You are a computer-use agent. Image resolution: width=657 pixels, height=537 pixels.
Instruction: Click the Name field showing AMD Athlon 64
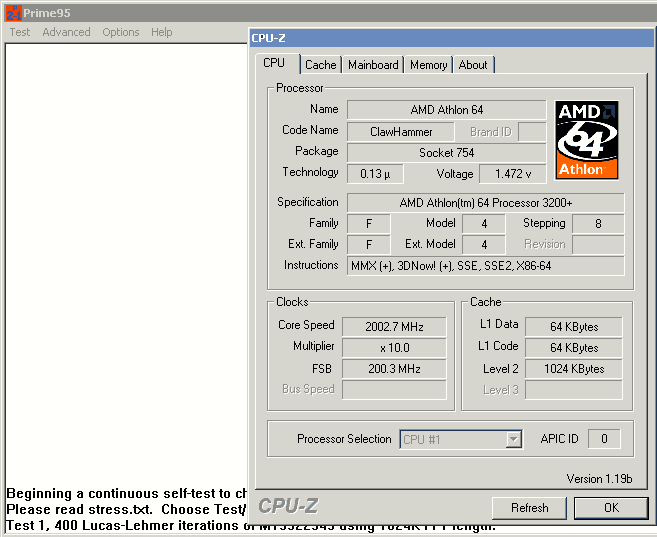[x=447, y=110]
